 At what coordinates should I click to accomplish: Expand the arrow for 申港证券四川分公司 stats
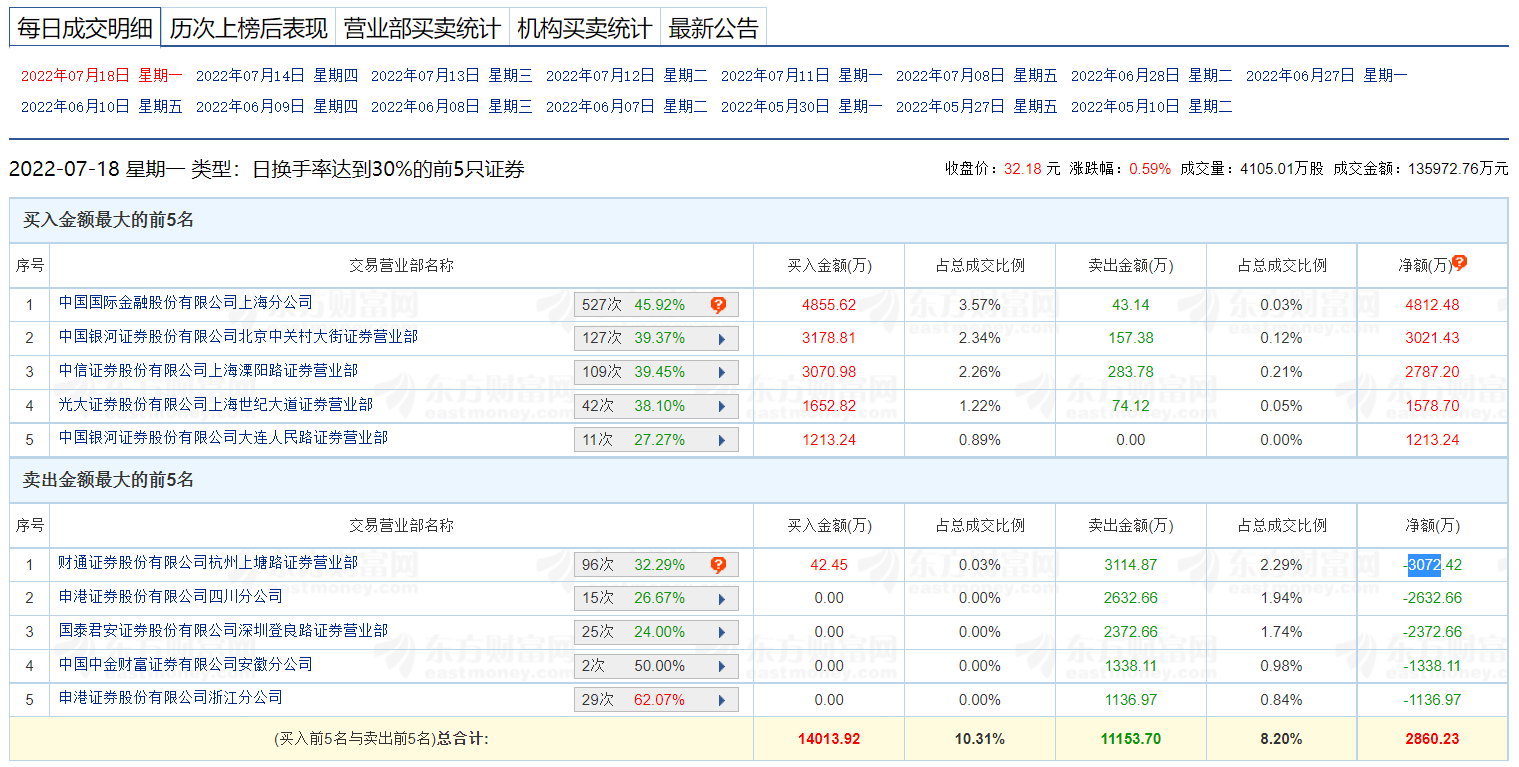722,599
